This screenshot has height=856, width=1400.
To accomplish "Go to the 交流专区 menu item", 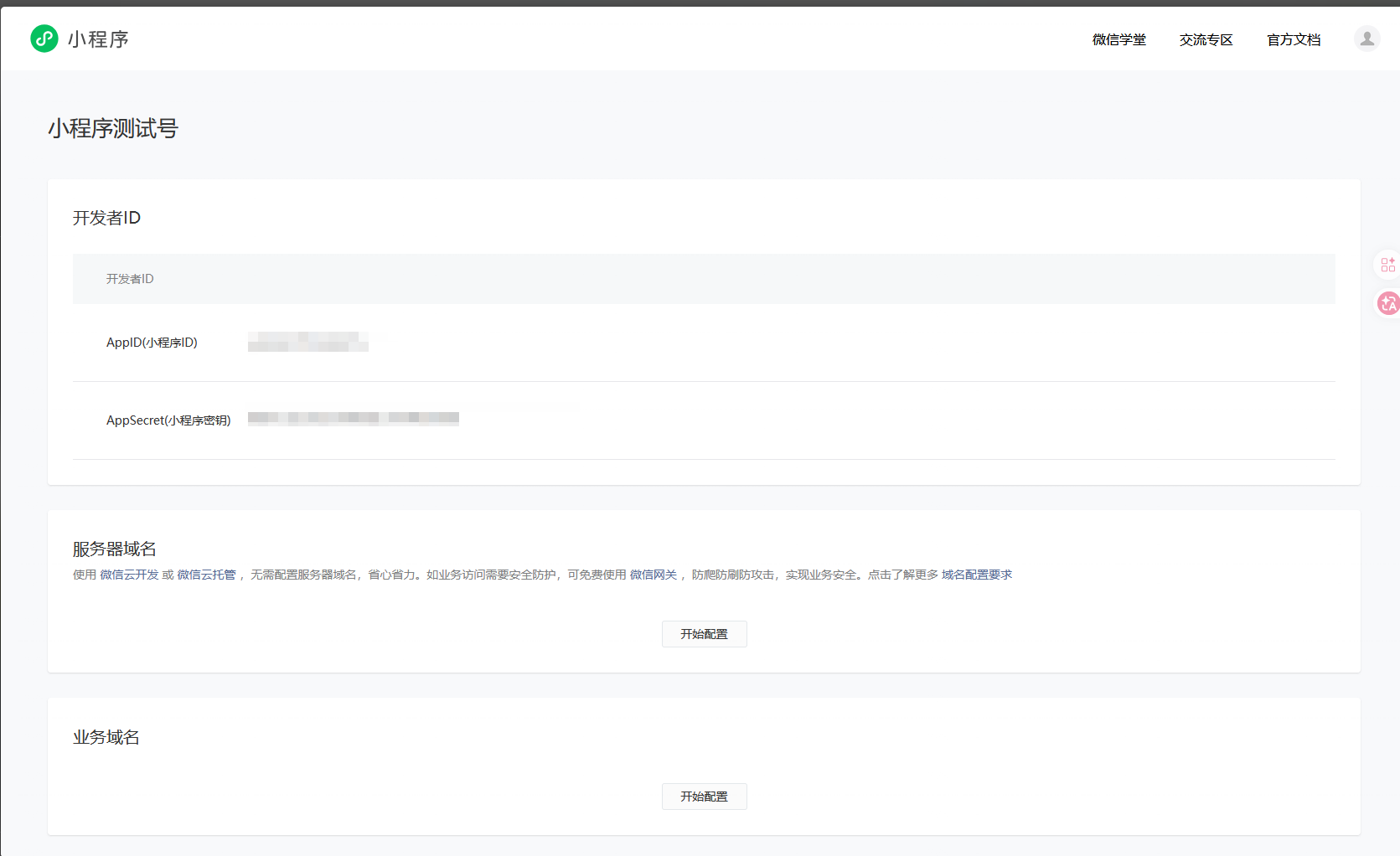I will pos(1206,39).
